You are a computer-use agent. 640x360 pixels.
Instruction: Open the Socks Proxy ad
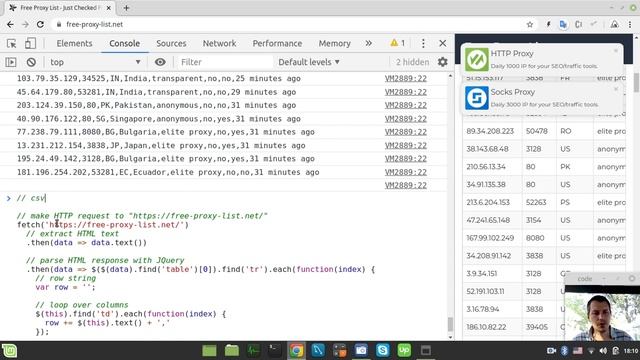541,98
